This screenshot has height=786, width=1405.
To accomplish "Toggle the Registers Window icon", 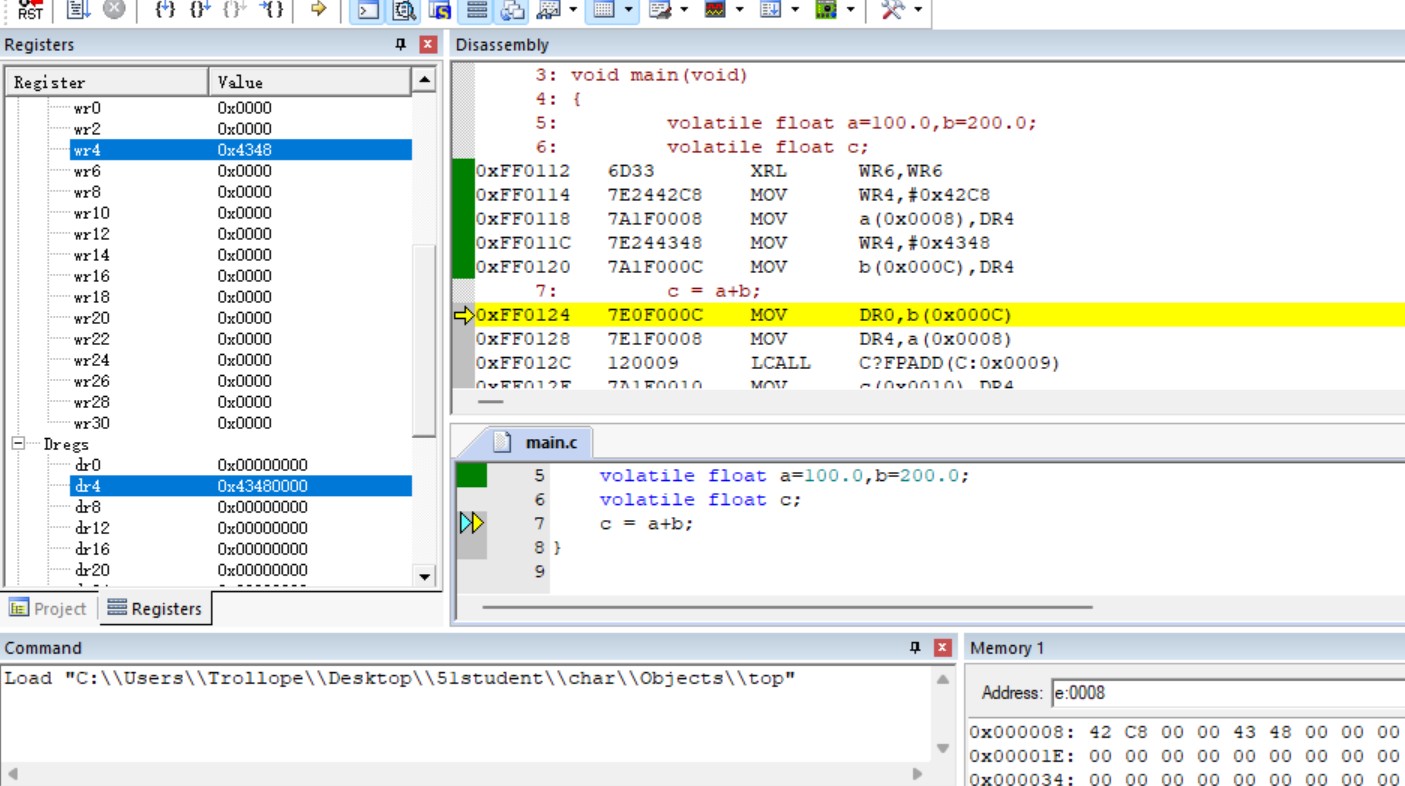I will [477, 10].
